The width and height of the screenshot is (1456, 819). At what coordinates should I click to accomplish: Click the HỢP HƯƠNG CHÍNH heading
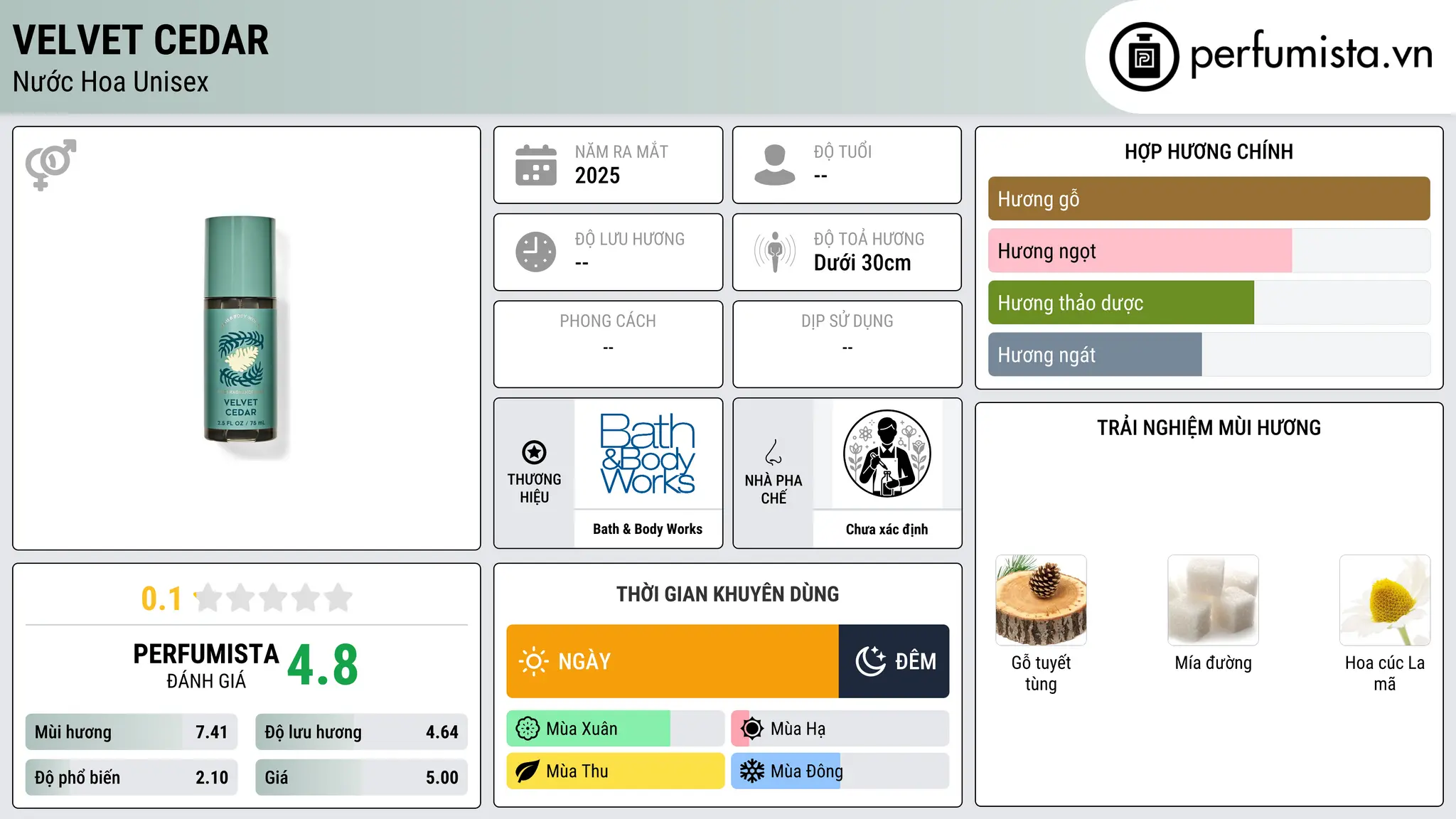[x=1209, y=151]
